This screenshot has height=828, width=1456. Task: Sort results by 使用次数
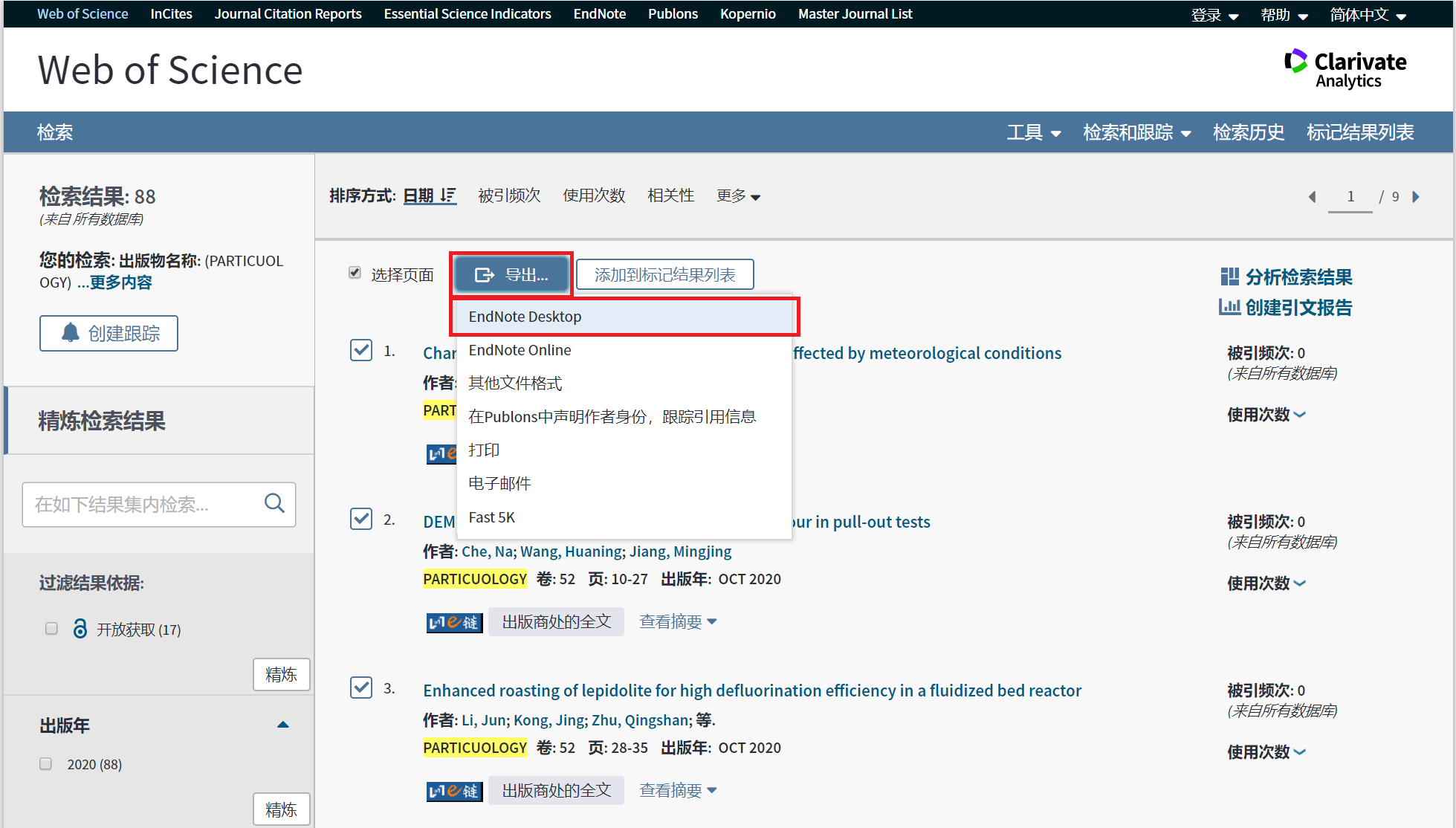click(x=594, y=195)
